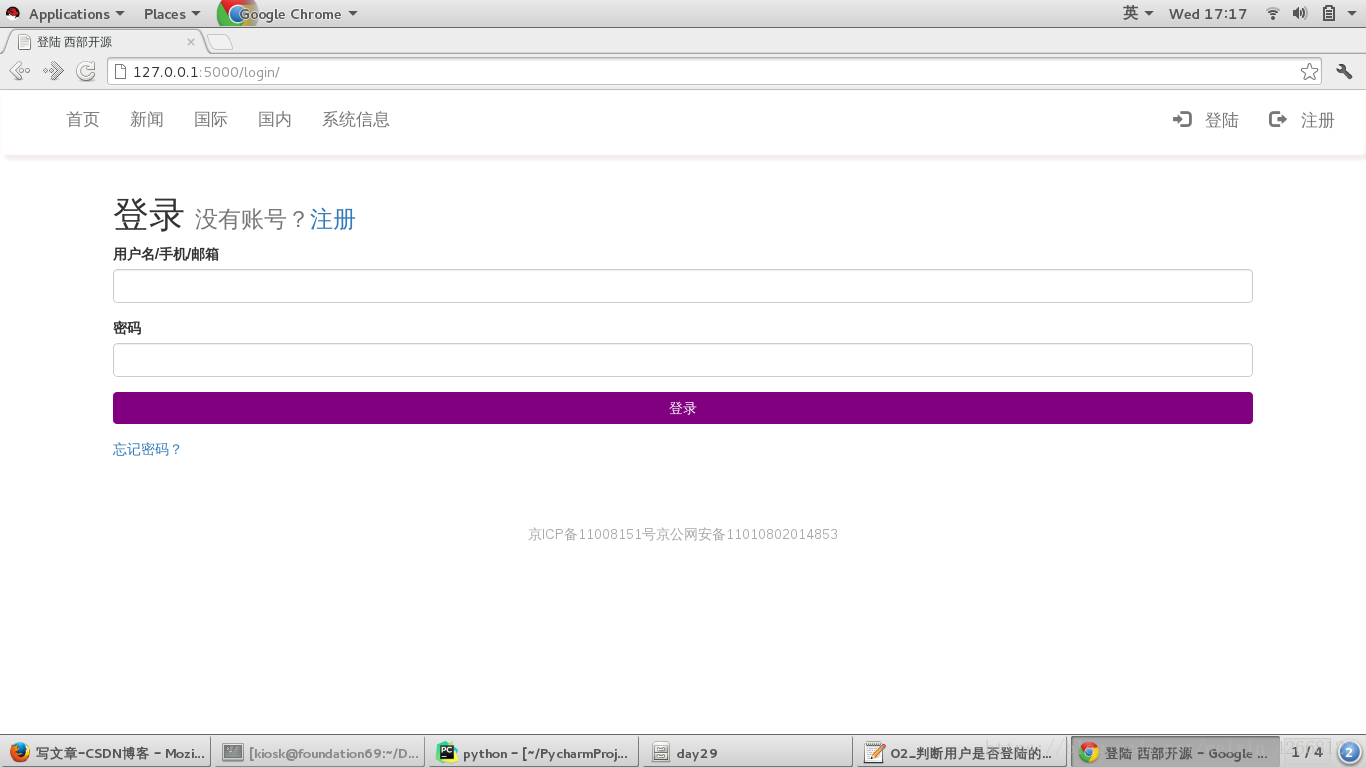Click the browser forward arrow
Screen dimensions: 1366x768
pyautogui.click(x=53, y=71)
